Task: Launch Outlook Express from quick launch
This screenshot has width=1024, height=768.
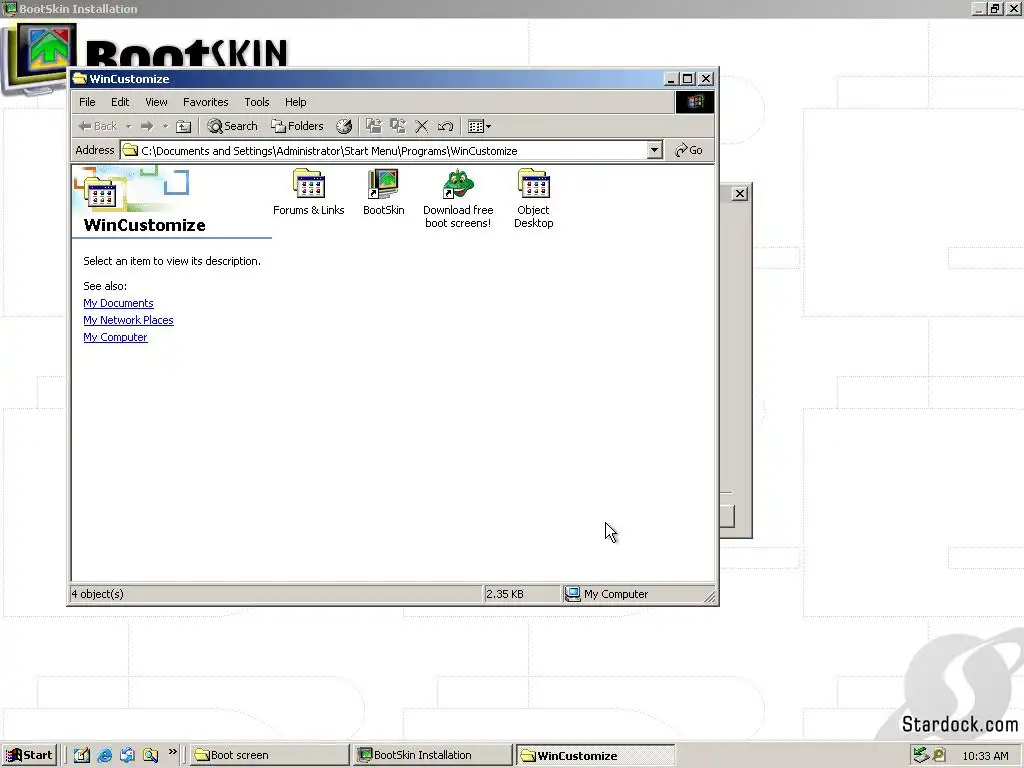Action: click(127, 755)
